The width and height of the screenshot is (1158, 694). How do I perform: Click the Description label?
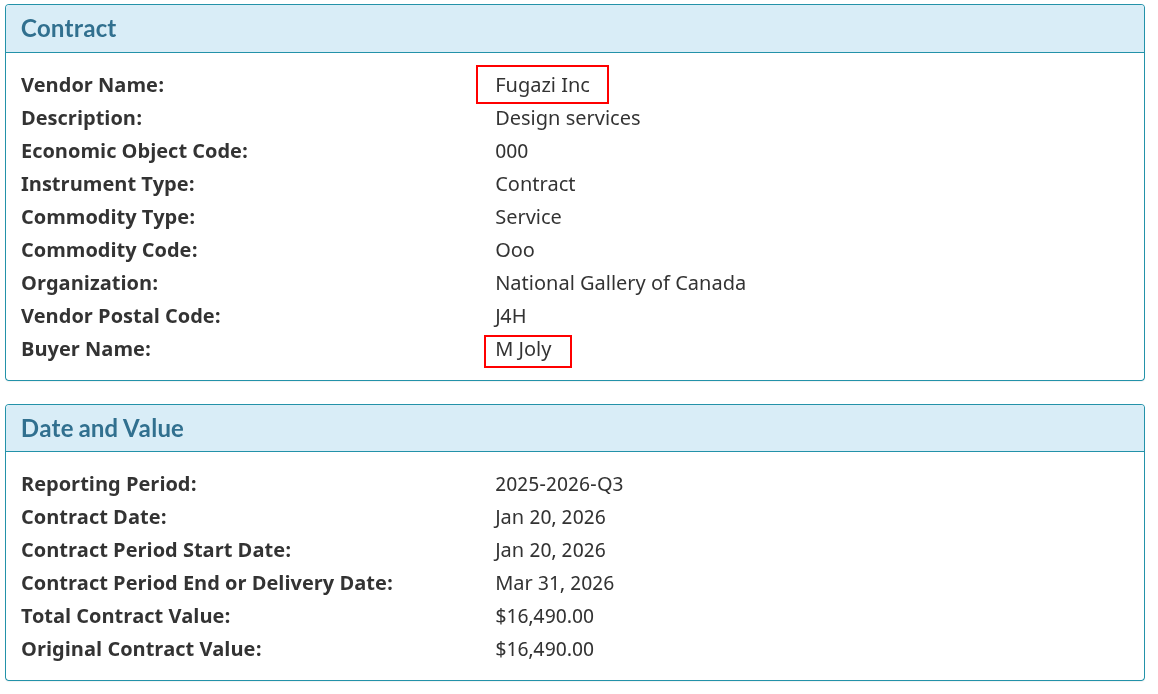coord(82,119)
